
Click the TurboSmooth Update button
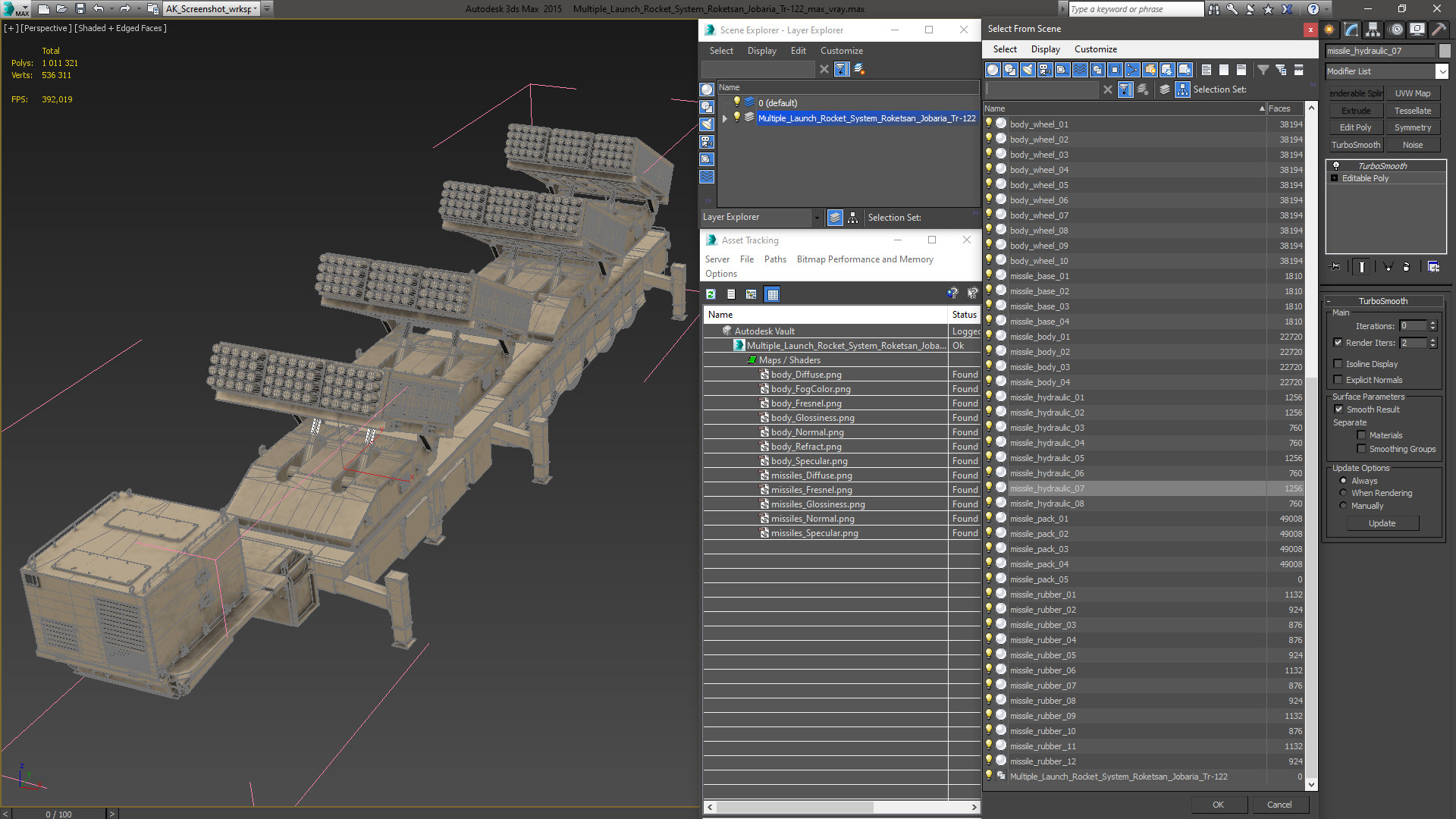[x=1382, y=523]
